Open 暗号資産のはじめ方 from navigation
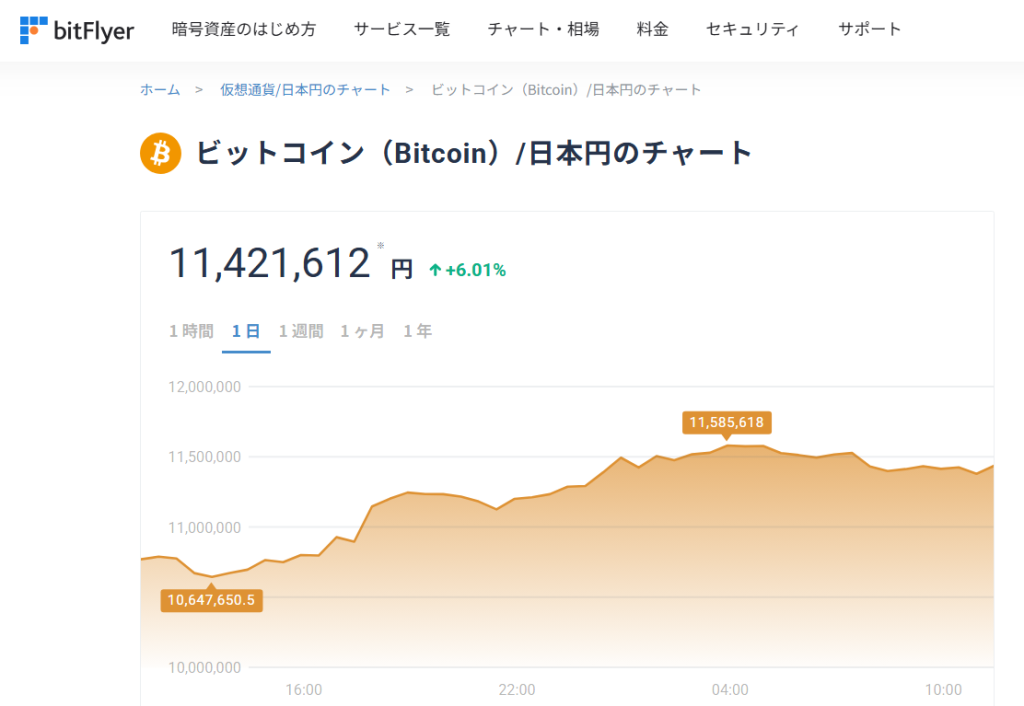This screenshot has height=706, width=1024. tap(245, 29)
